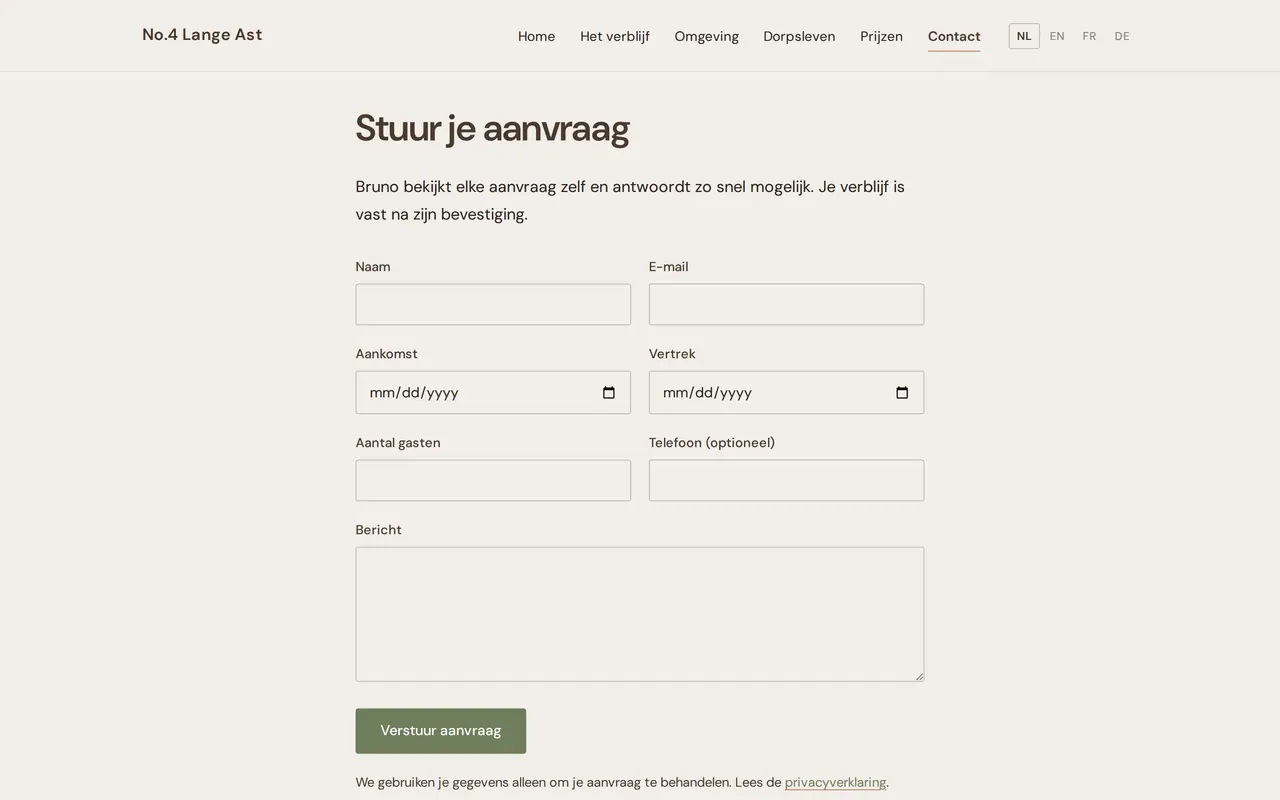Open Het verblijf in navigation
This screenshot has width=1280, height=800.
[x=615, y=36]
